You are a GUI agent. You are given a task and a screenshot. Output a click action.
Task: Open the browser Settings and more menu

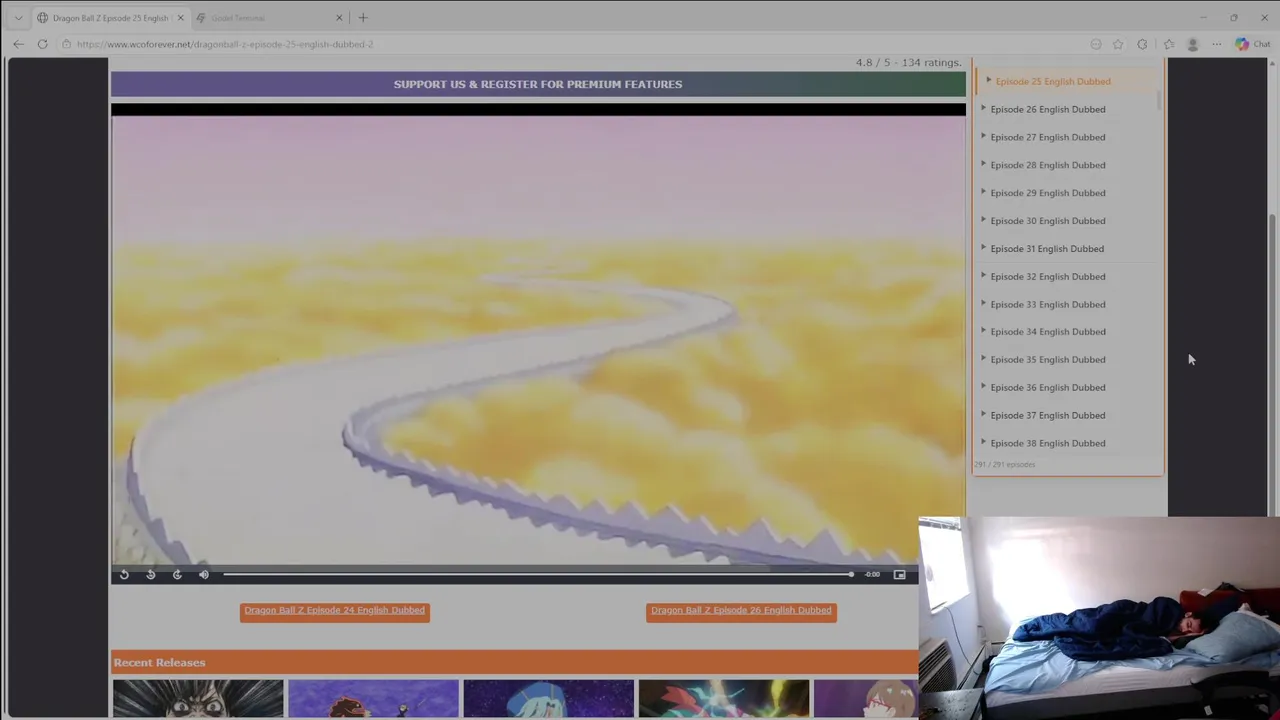click(1216, 44)
